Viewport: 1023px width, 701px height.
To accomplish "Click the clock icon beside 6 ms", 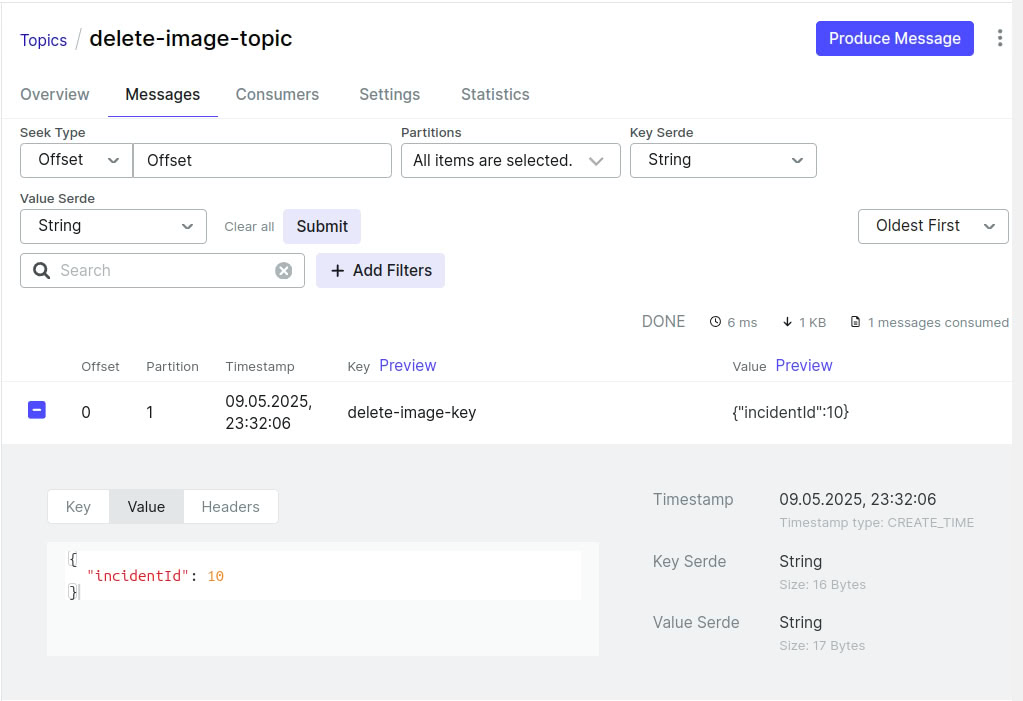I will (x=715, y=322).
